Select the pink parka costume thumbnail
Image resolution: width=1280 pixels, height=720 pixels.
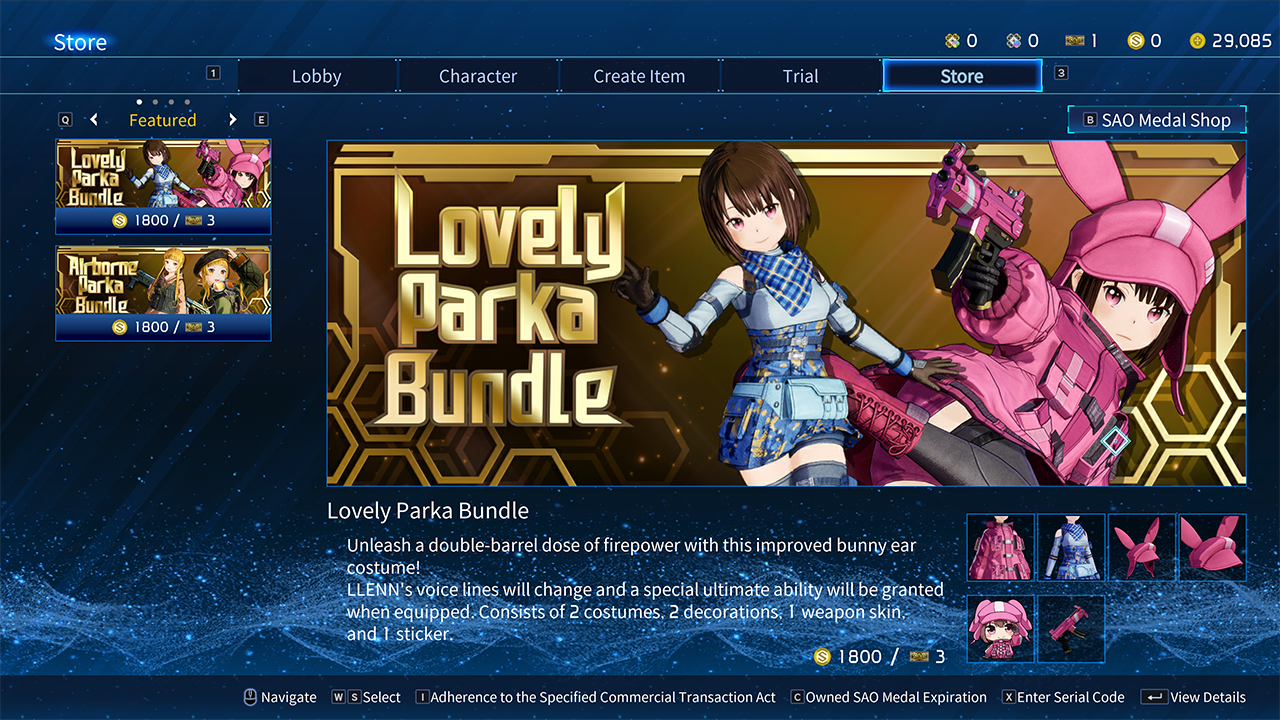[x=1000, y=547]
